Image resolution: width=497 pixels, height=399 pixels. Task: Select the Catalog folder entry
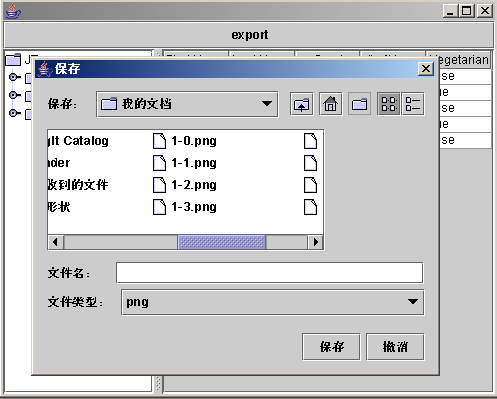pyautogui.click(x=78, y=141)
